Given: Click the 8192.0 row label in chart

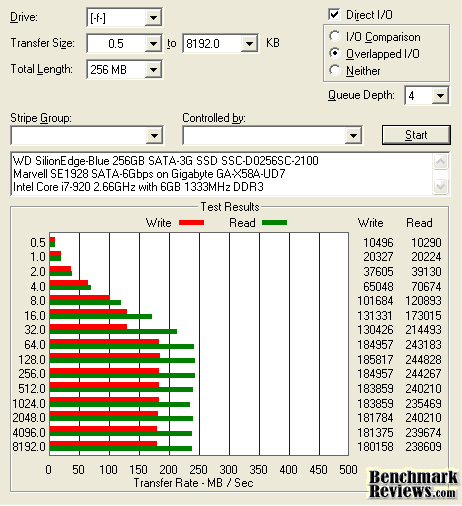Looking at the screenshot, I should pyautogui.click(x=29, y=447).
